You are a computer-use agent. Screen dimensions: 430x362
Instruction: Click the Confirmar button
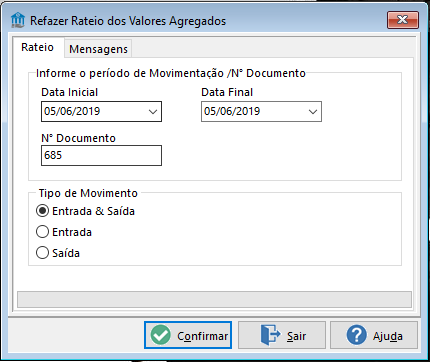tap(188, 335)
